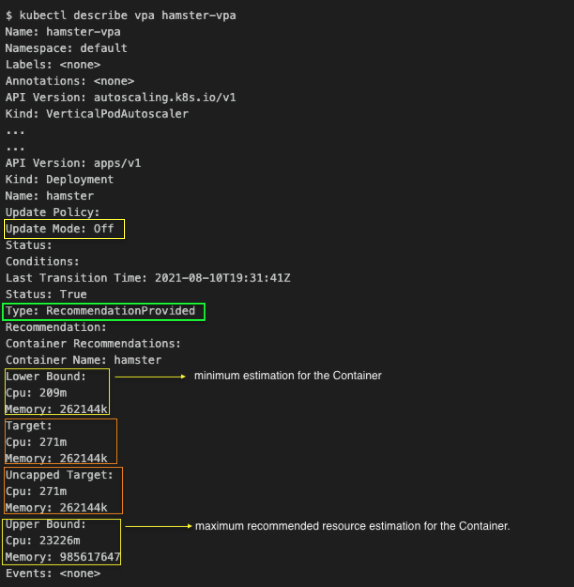
Task: Click the Upper Bound 'Cpu: 23226m' value
Action: [x=43, y=541]
